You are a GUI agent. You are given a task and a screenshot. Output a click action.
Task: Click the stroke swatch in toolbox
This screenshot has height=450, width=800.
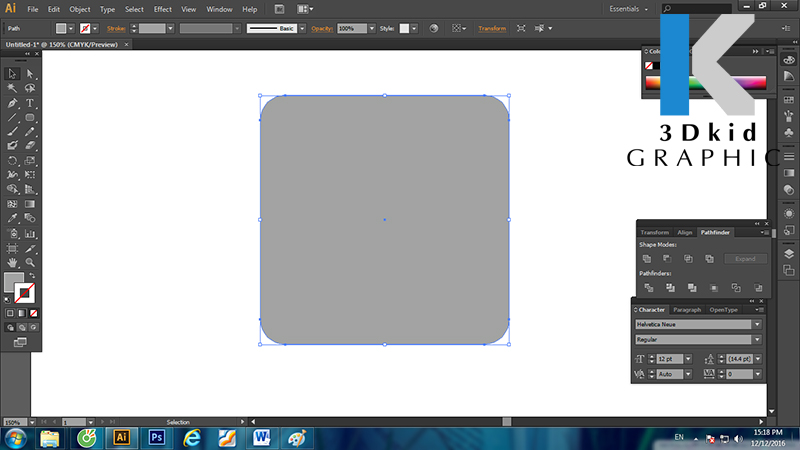pos(24,293)
